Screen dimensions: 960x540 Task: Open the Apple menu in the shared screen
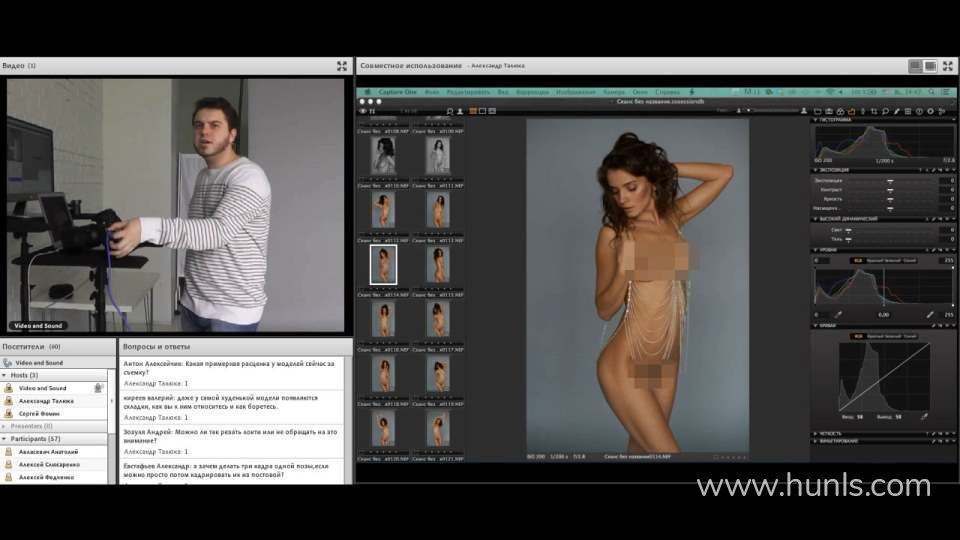pyautogui.click(x=367, y=92)
